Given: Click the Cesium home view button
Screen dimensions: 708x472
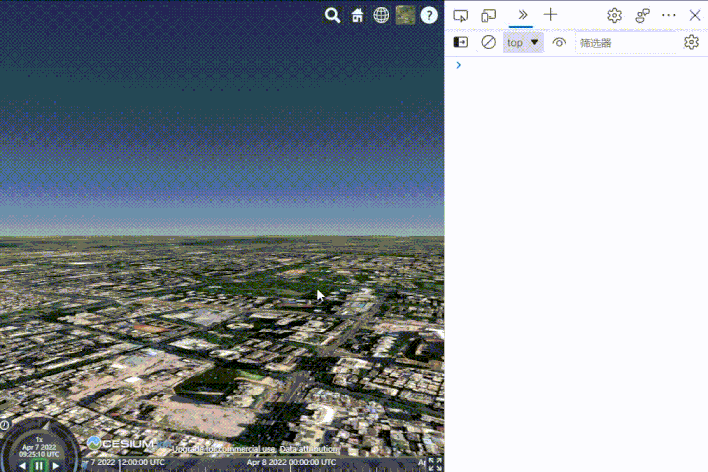Looking at the screenshot, I should (x=357, y=15).
